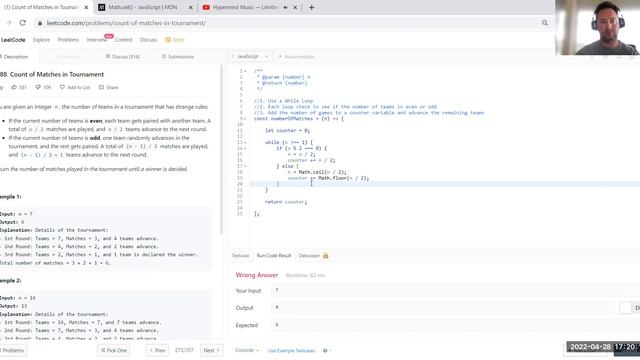640x360 pixels.
Task: Collapse the while loop fold at line 13
Action: click(x=245, y=142)
